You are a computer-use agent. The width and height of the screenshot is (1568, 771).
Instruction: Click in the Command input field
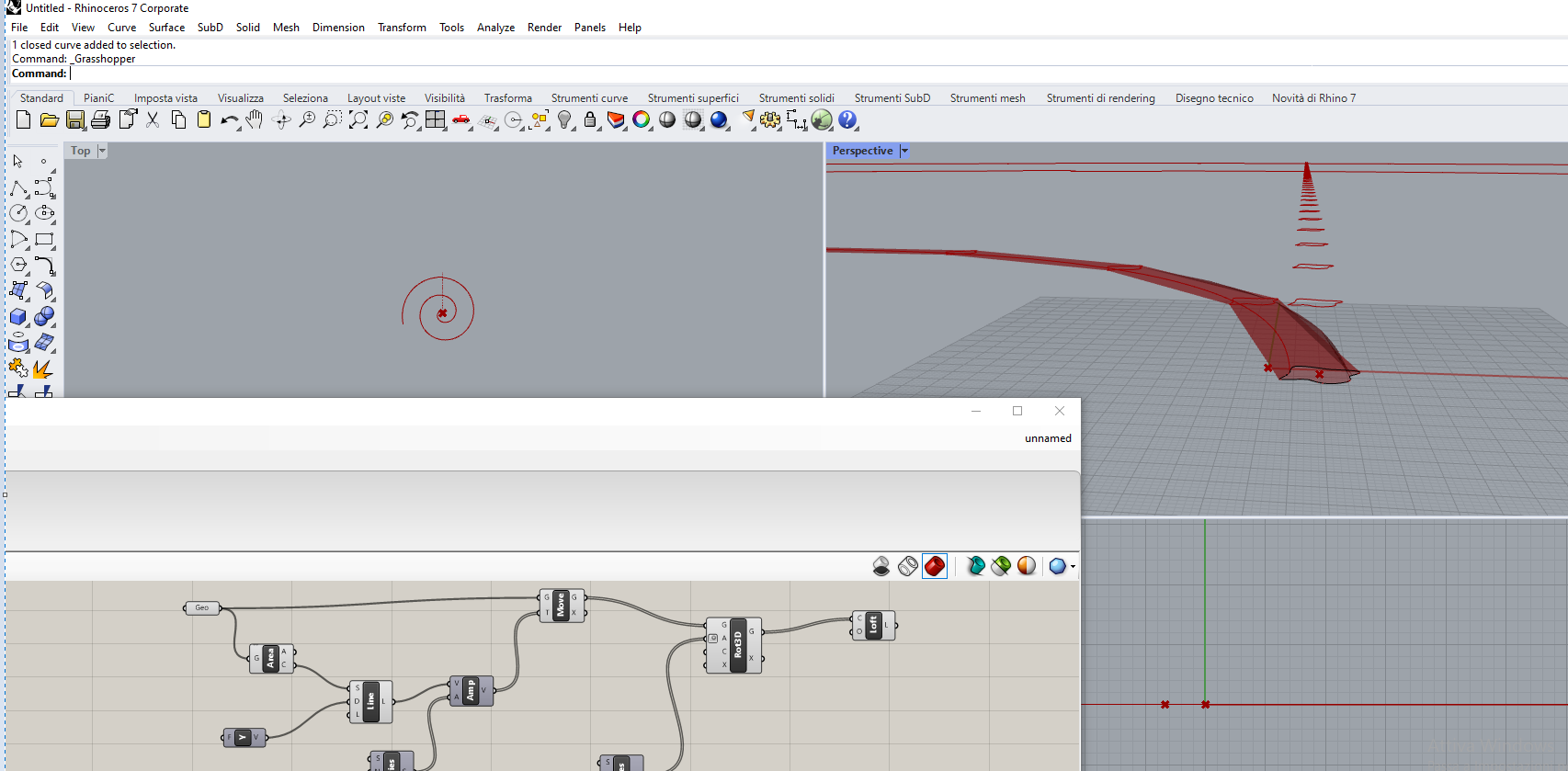point(818,74)
